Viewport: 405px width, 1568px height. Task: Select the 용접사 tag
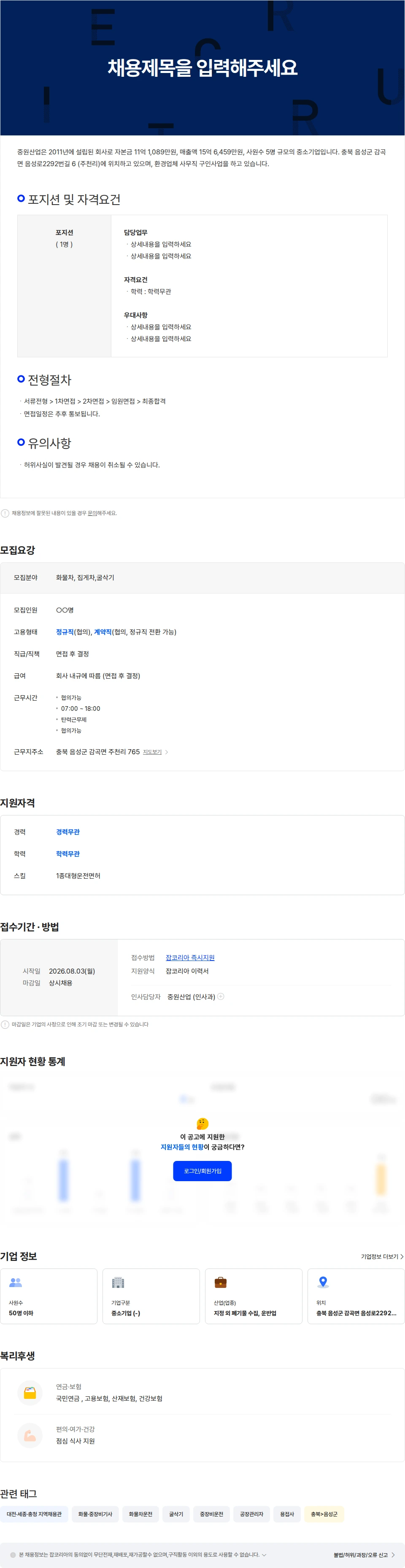(287, 1514)
